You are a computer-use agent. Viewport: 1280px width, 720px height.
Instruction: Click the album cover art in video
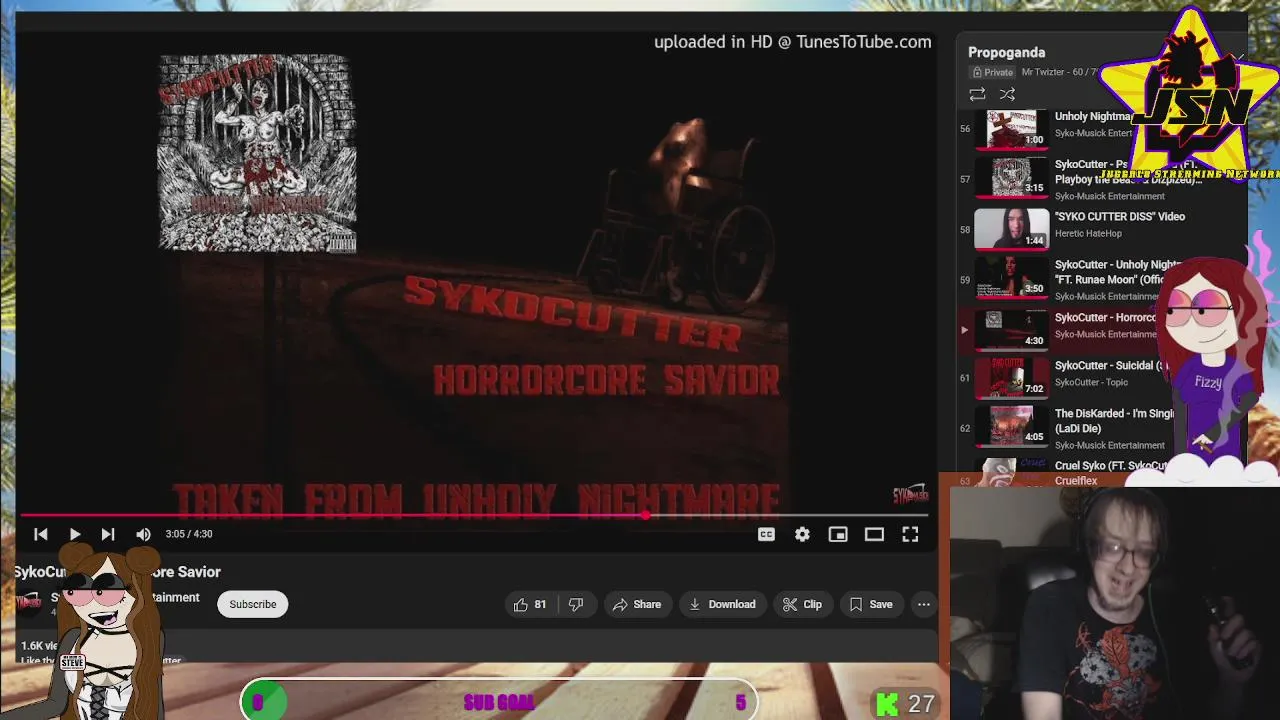point(257,153)
